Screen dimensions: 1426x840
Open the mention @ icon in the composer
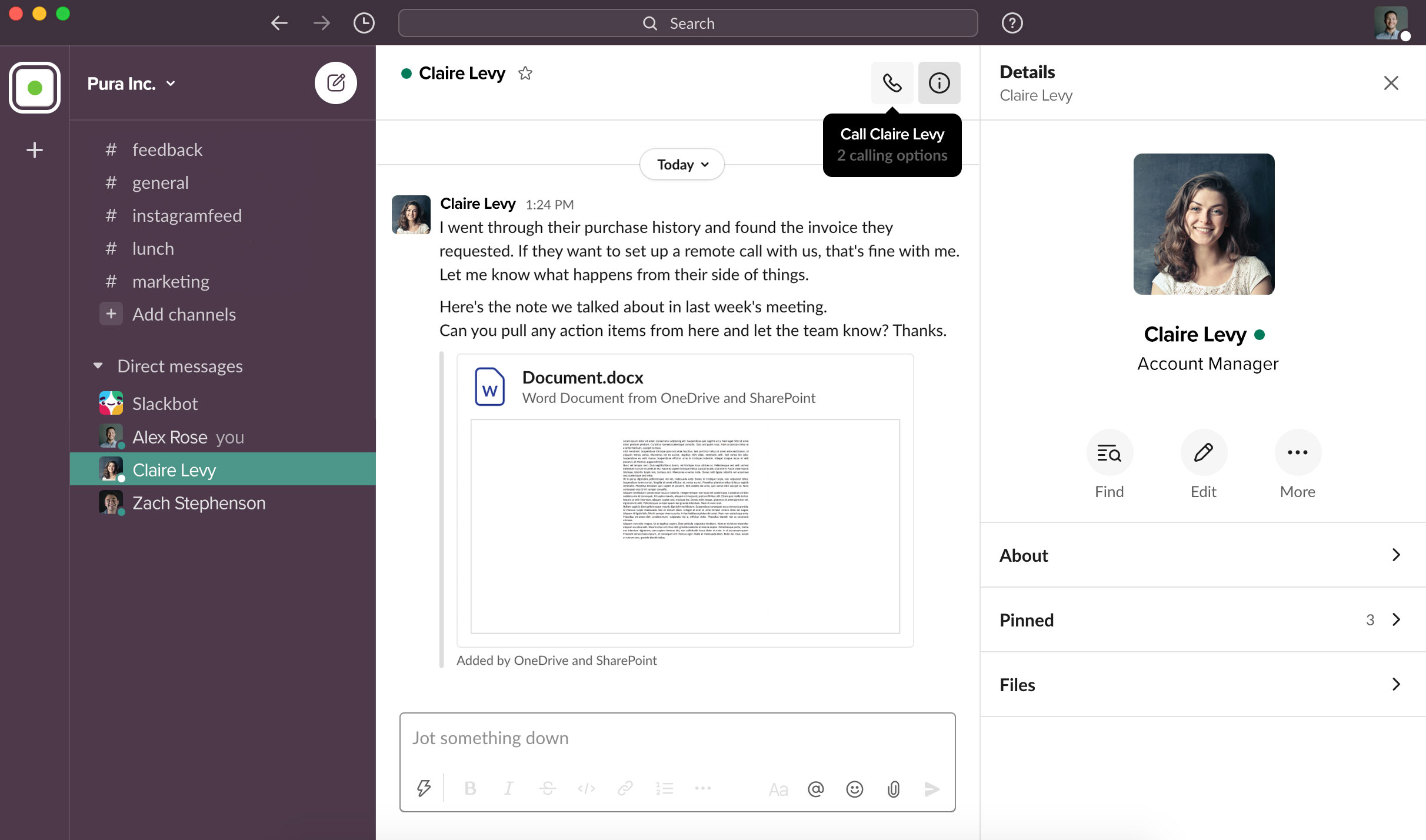point(815,789)
